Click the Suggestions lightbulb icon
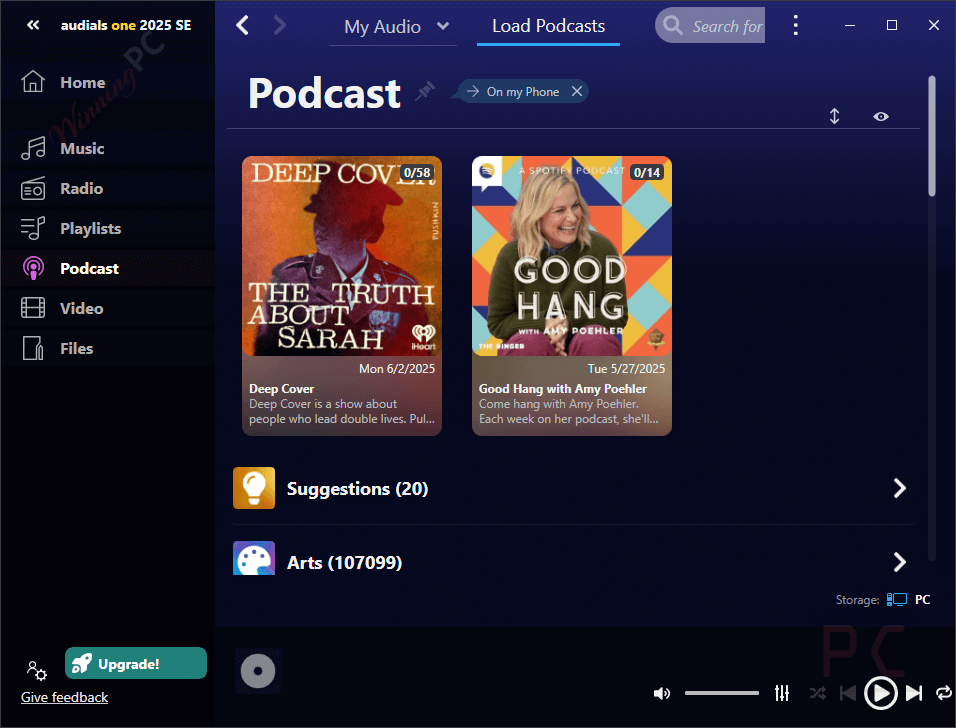The image size is (956, 728). click(254, 488)
